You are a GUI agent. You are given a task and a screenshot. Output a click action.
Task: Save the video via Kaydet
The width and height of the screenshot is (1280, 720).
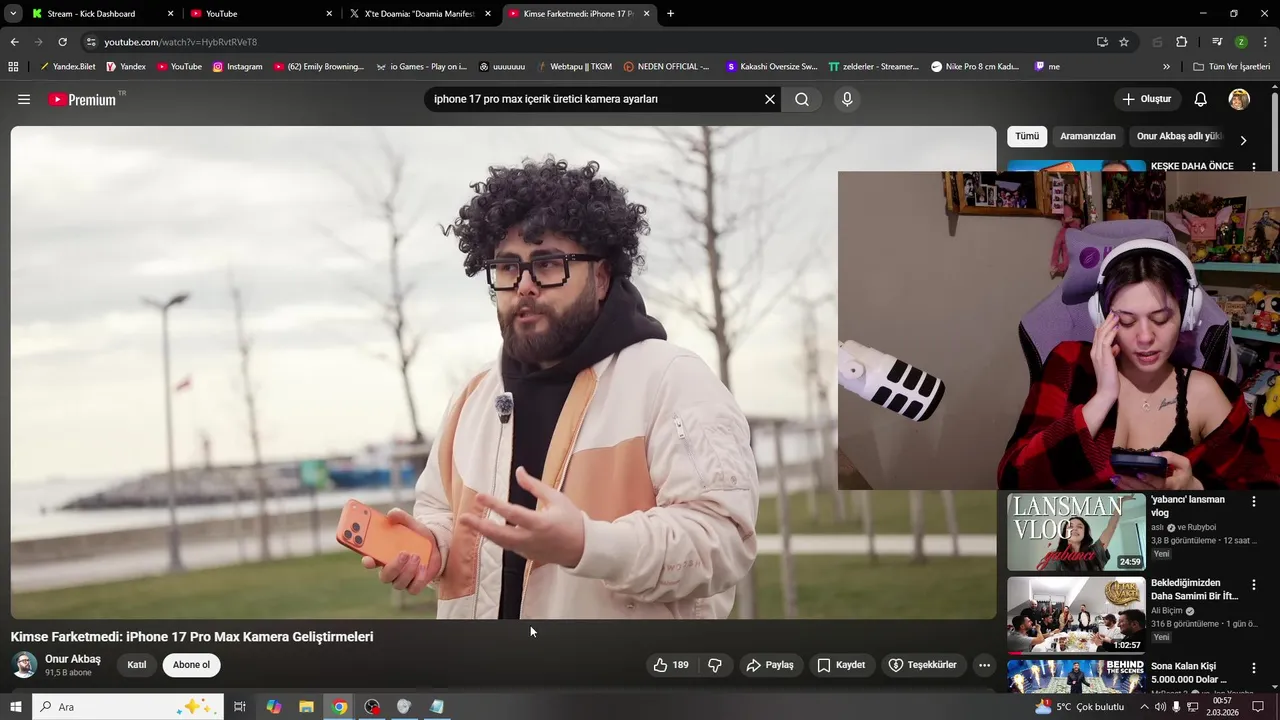click(841, 665)
